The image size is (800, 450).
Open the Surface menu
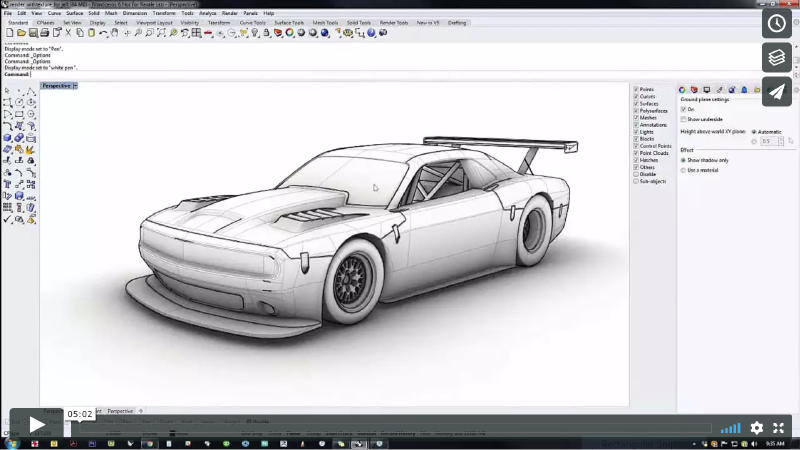(74, 13)
